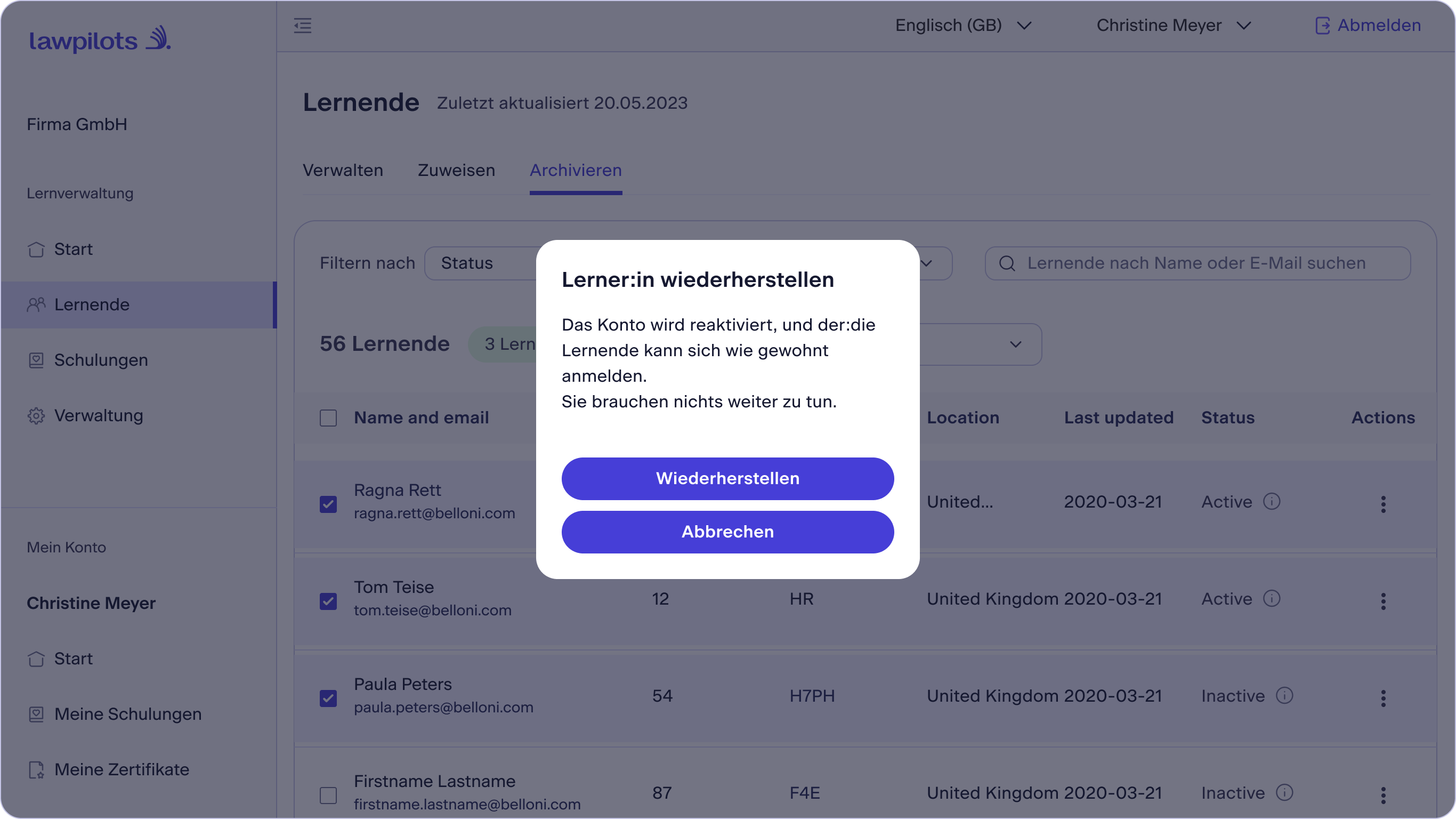
Task: Click Abbrechen to cancel the dialog
Action: [727, 532]
